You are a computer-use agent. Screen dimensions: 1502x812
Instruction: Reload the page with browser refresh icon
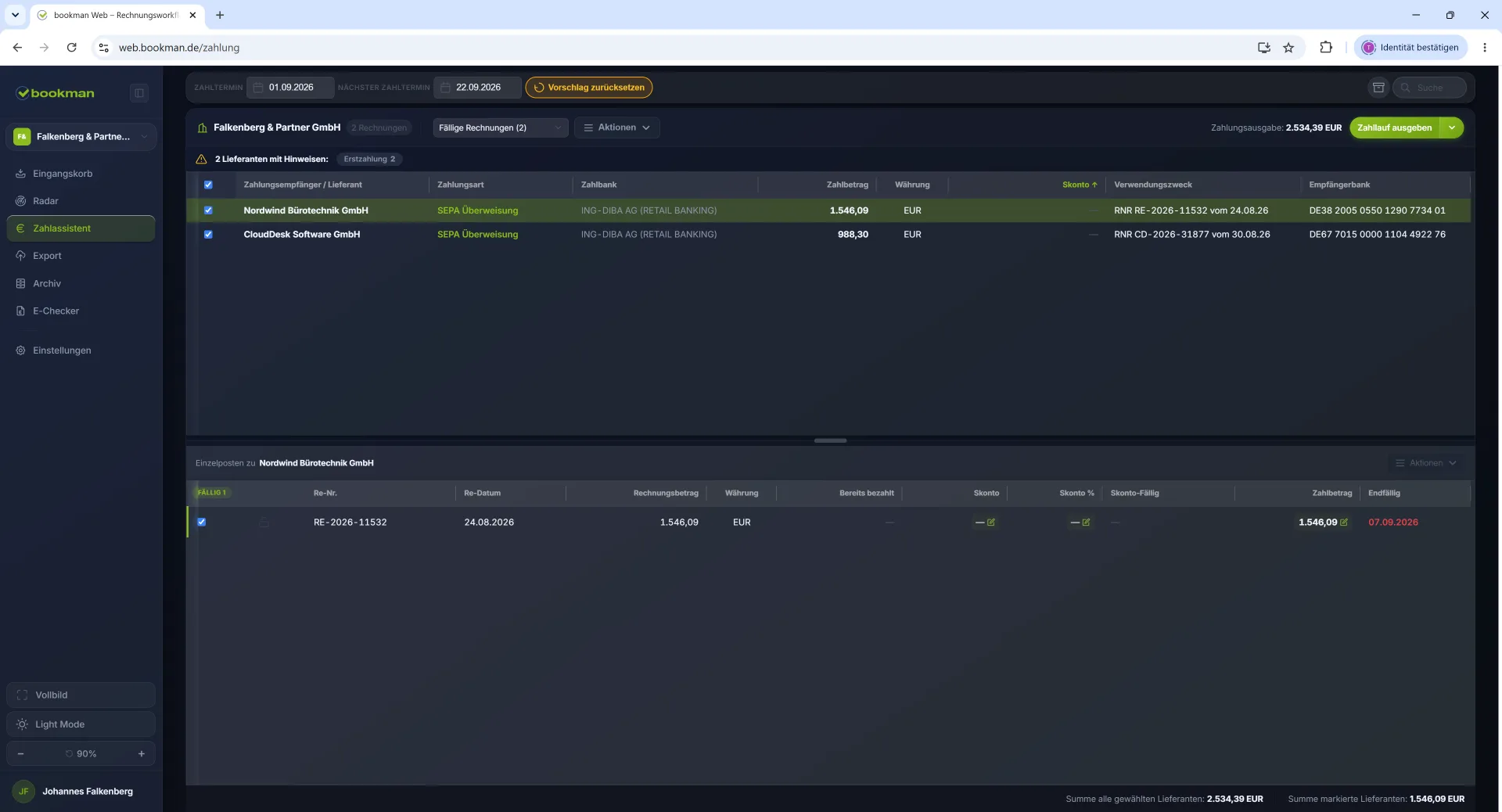coord(71,48)
